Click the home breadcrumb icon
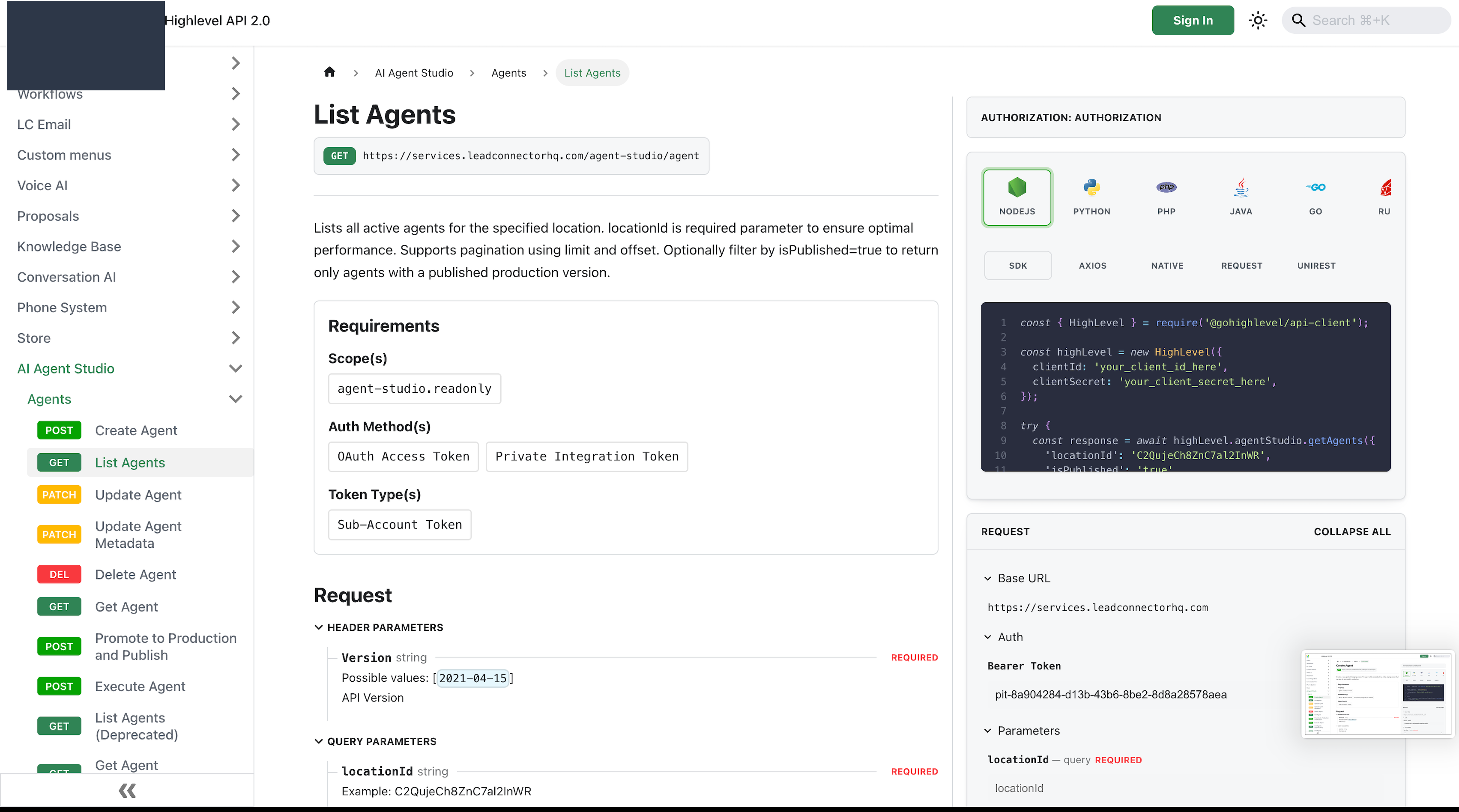 point(330,72)
